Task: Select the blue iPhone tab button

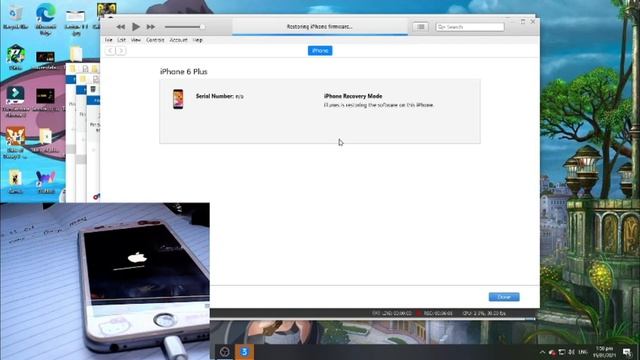Action: click(320, 51)
